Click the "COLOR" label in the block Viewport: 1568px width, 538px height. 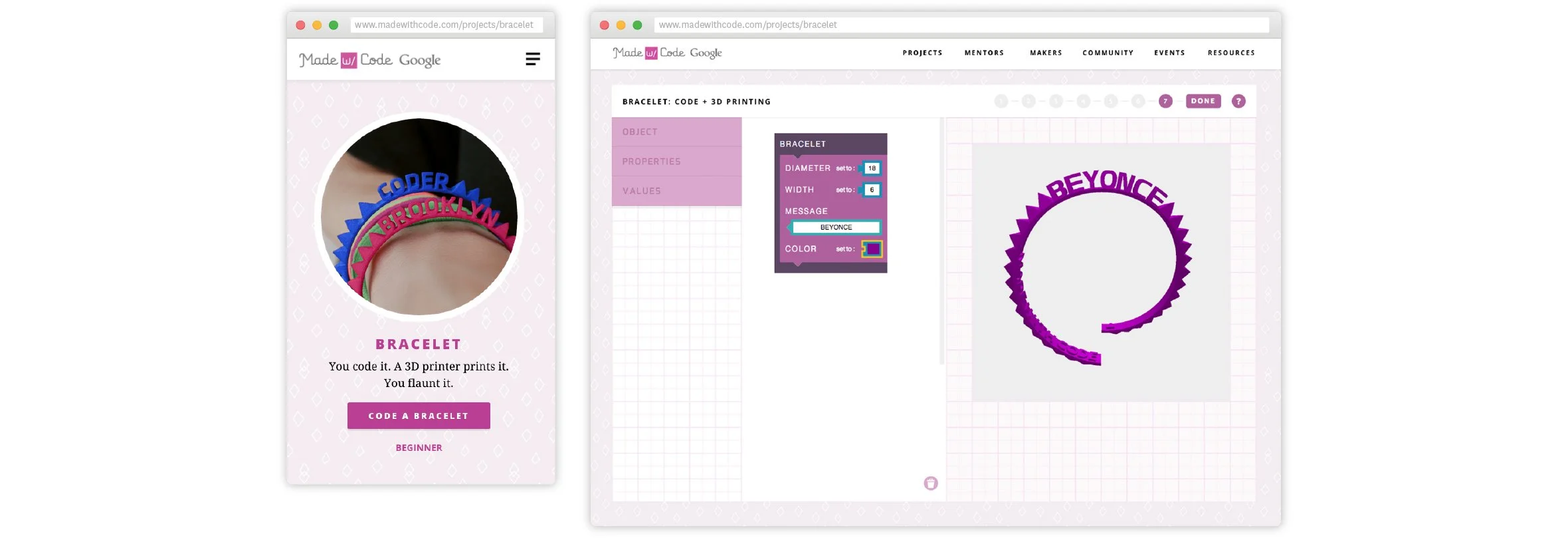(801, 249)
